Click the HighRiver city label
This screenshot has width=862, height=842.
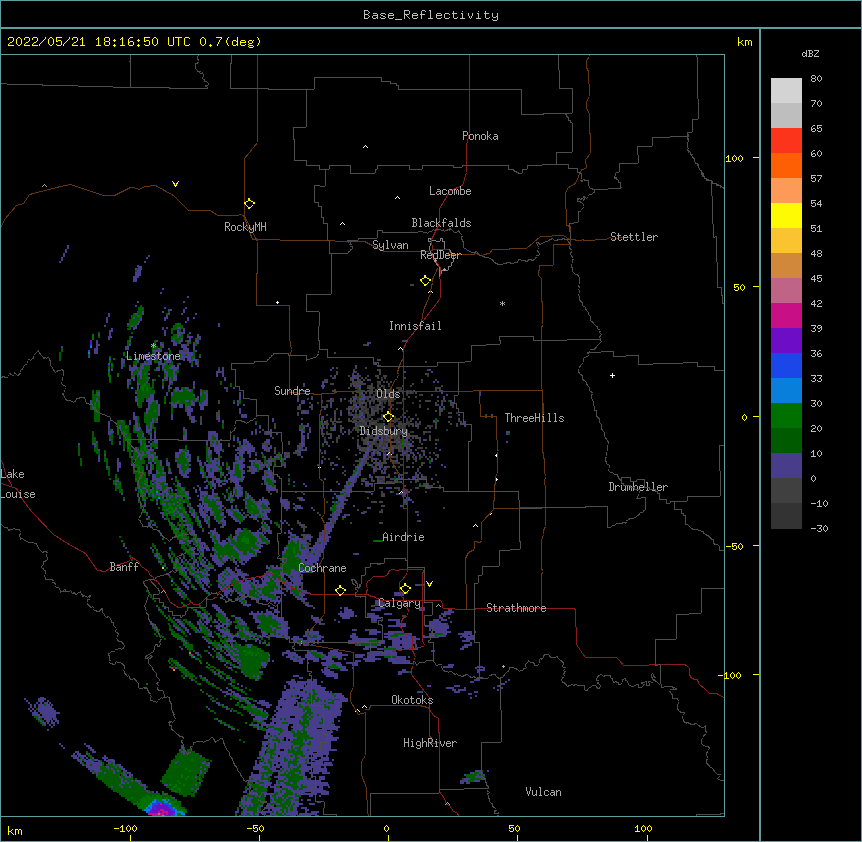coord(430,743)
